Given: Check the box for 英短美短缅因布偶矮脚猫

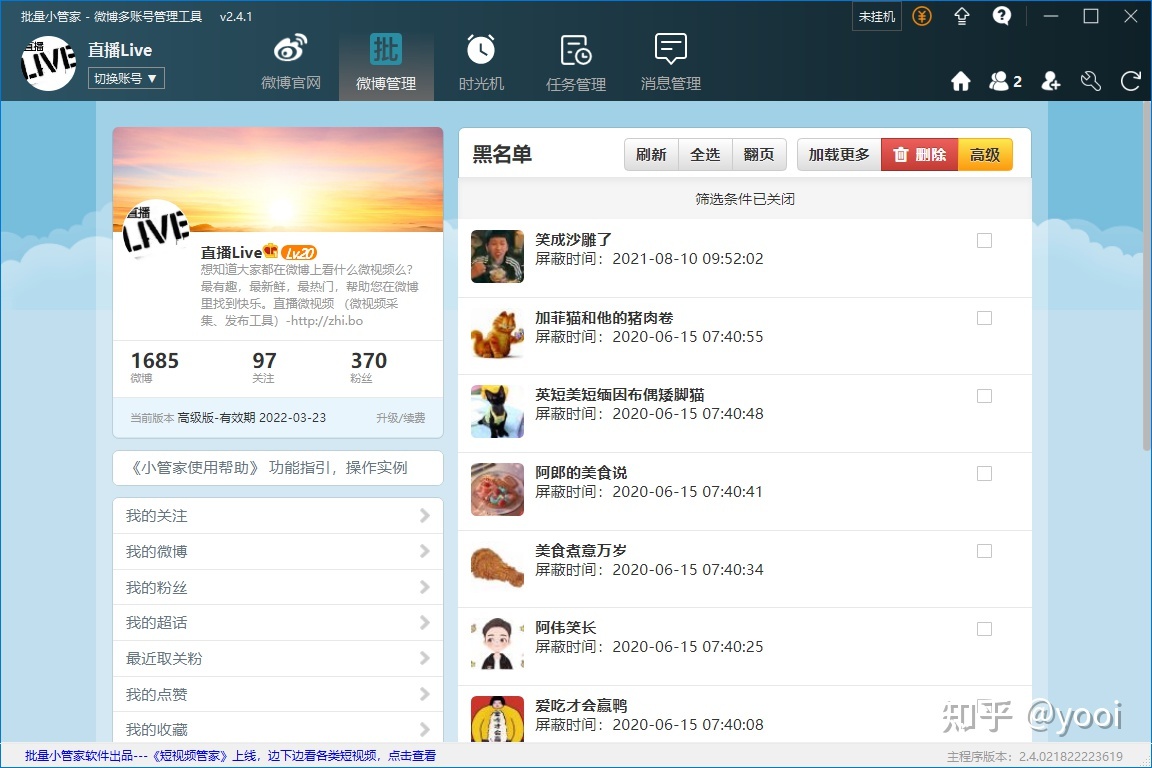Looking at the screenshot, I should (984, 396).
